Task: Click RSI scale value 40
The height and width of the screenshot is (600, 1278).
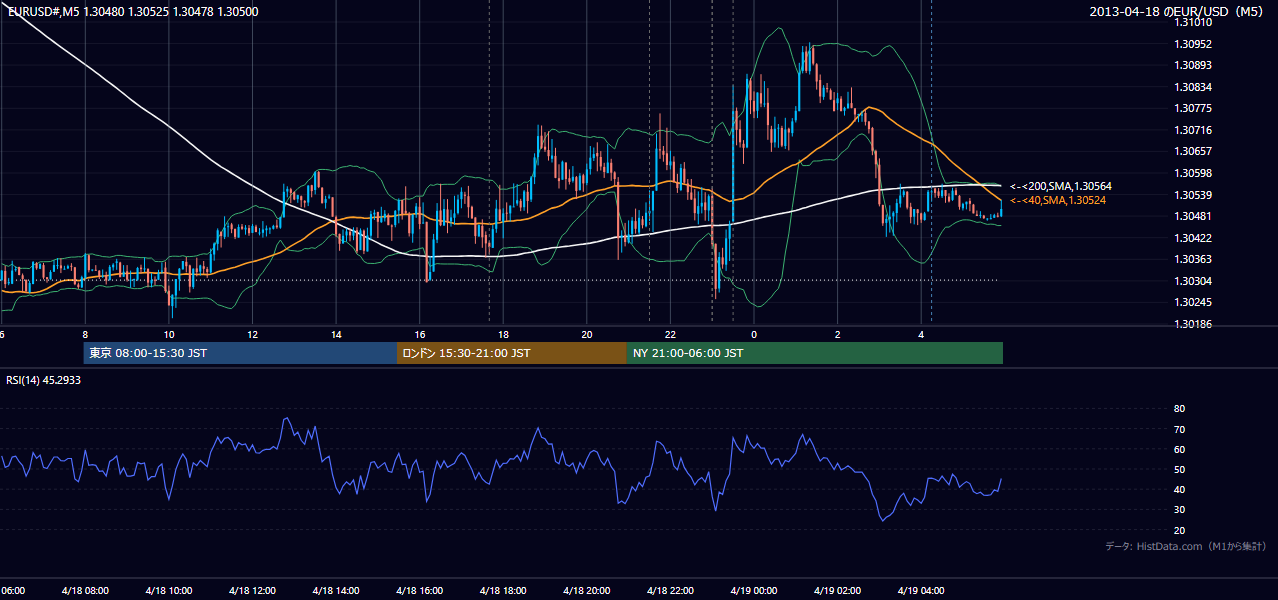Action: point(1179,489)
